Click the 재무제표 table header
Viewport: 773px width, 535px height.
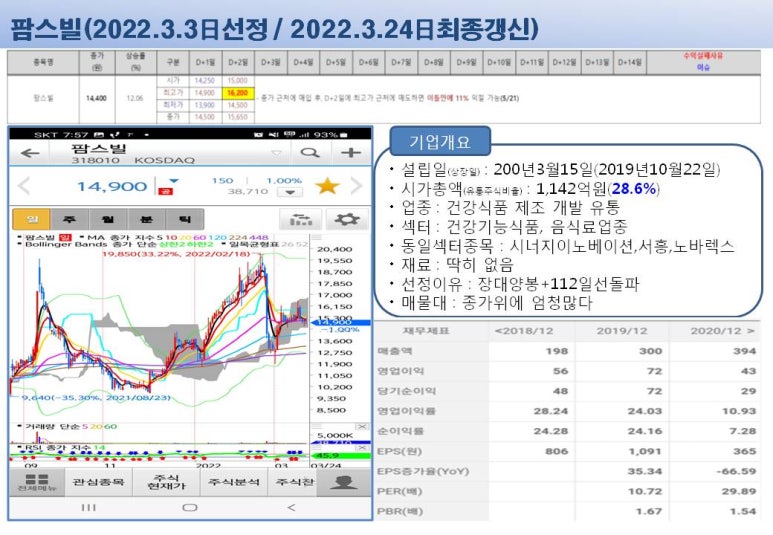[x=426, y=331]
